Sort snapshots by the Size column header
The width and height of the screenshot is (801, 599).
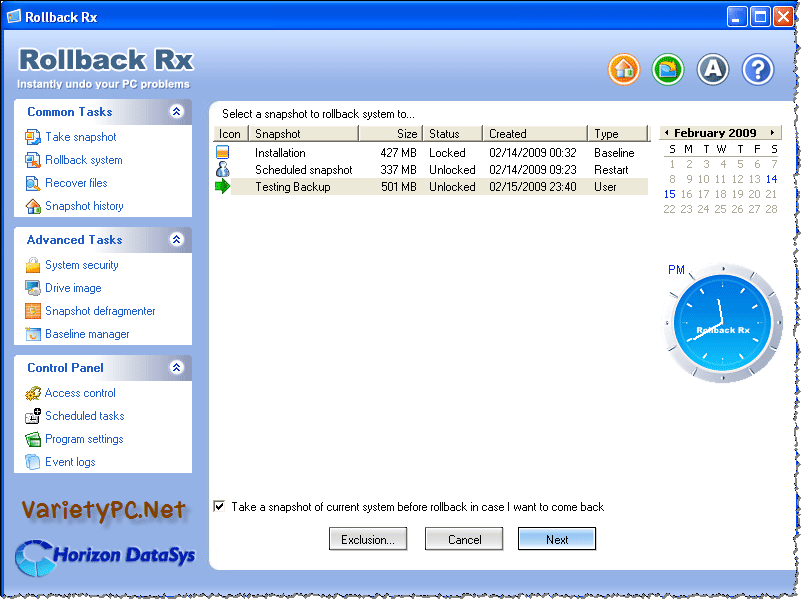(x=390, y=133)
